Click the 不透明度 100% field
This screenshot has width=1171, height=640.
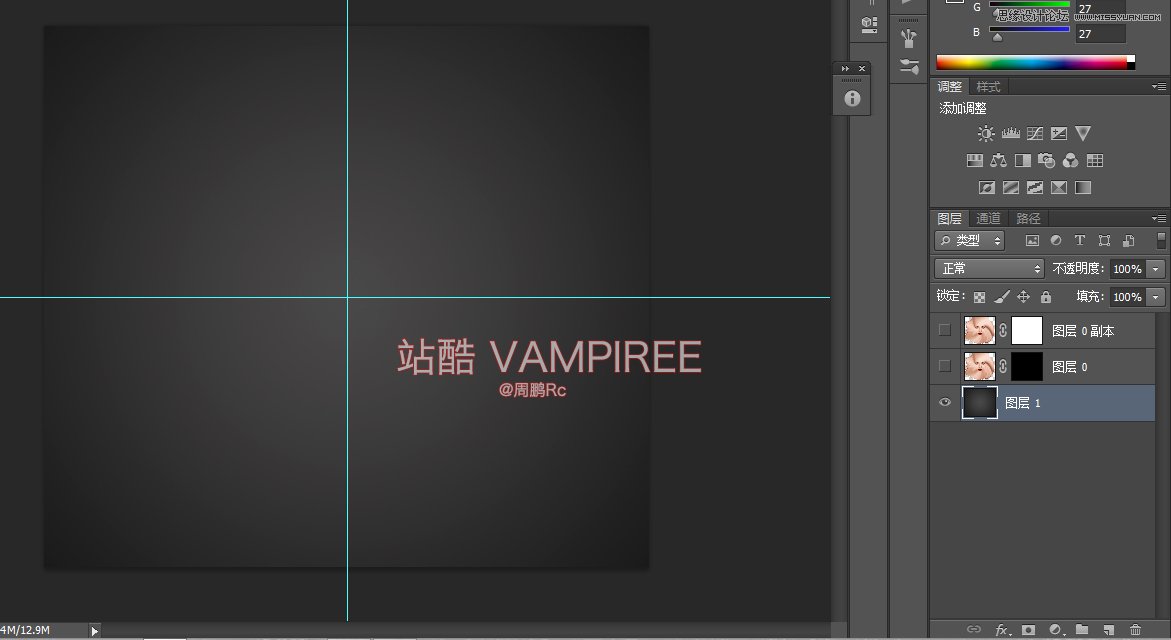click(x=1128, y=269)
